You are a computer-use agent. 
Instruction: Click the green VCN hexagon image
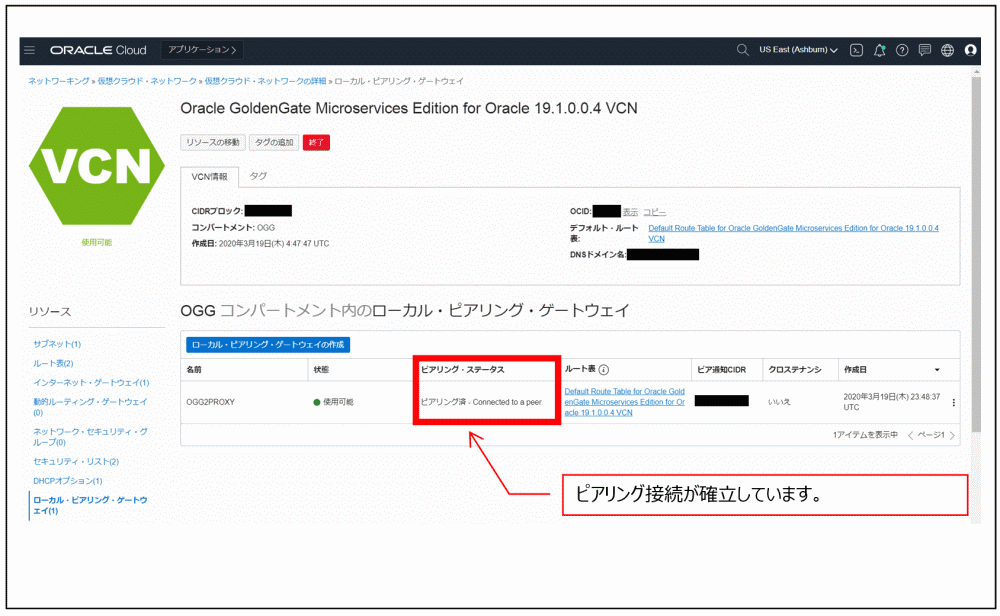(97, 166)
